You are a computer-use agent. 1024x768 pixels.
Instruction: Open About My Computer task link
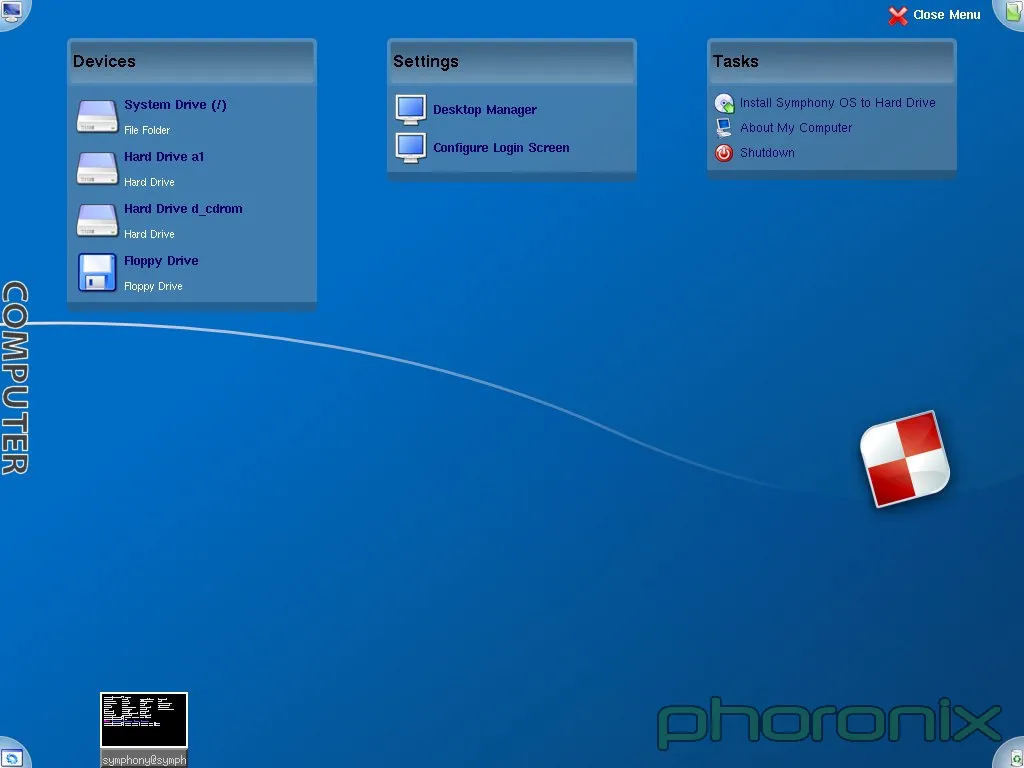[x=796, y=127]
